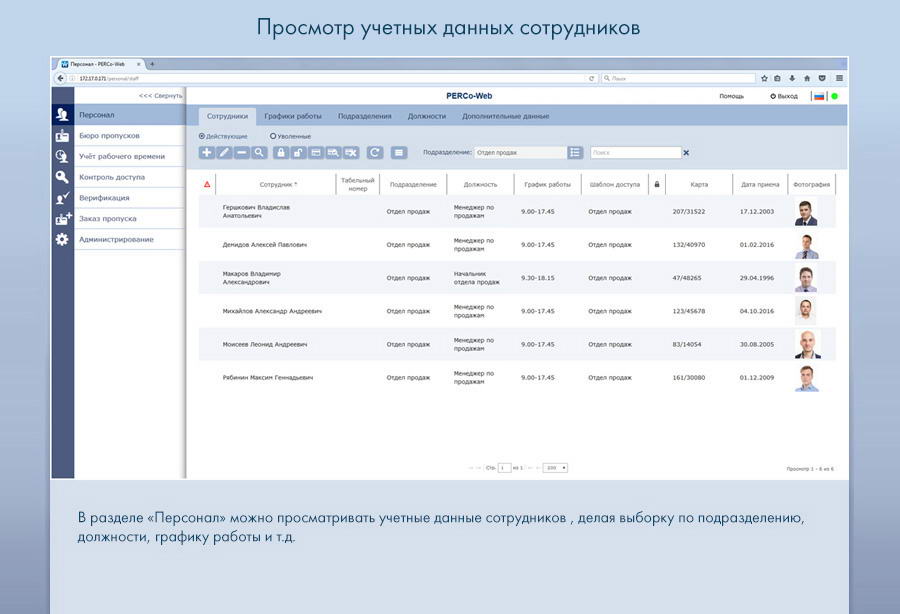Click the edit pencil toolbar icon
The height and width of the screenshot is (614, 900).
point(224,153)
